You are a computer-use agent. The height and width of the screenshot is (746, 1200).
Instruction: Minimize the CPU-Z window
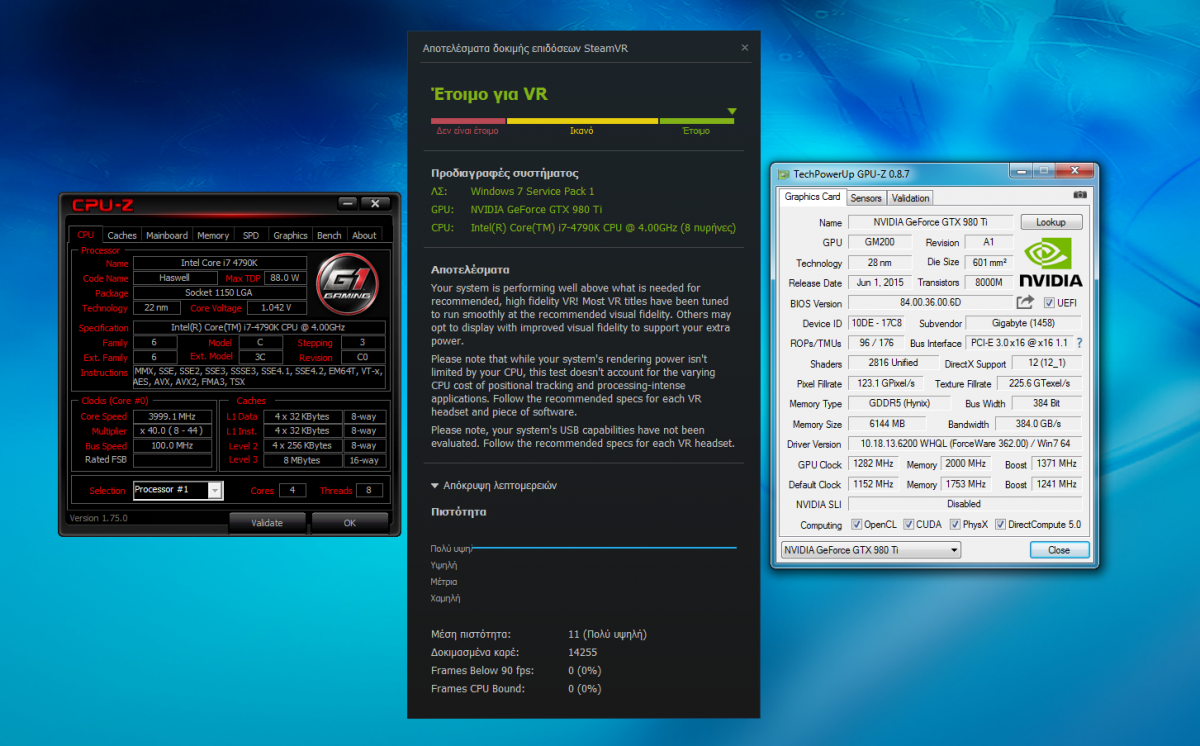pos(347,203)
